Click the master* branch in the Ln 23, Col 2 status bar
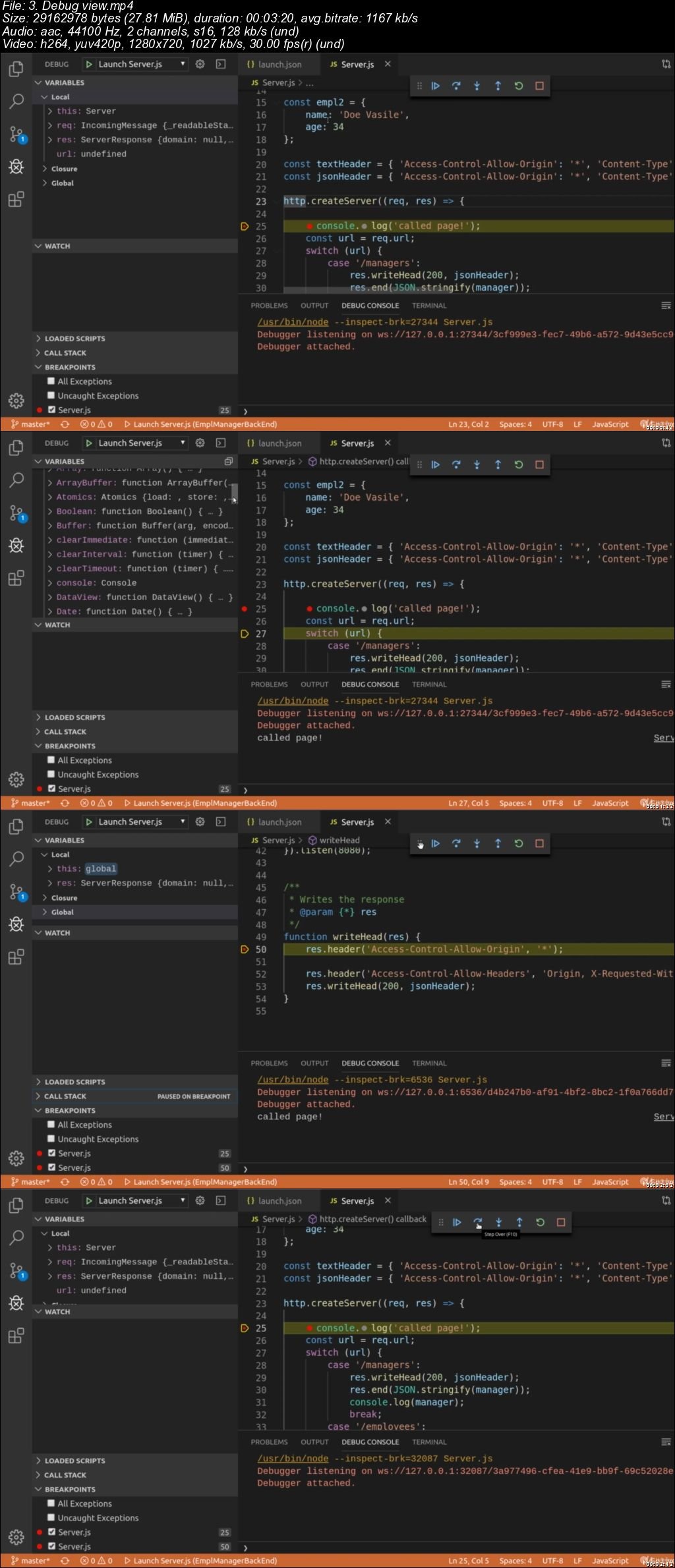 tap(30, 424)
